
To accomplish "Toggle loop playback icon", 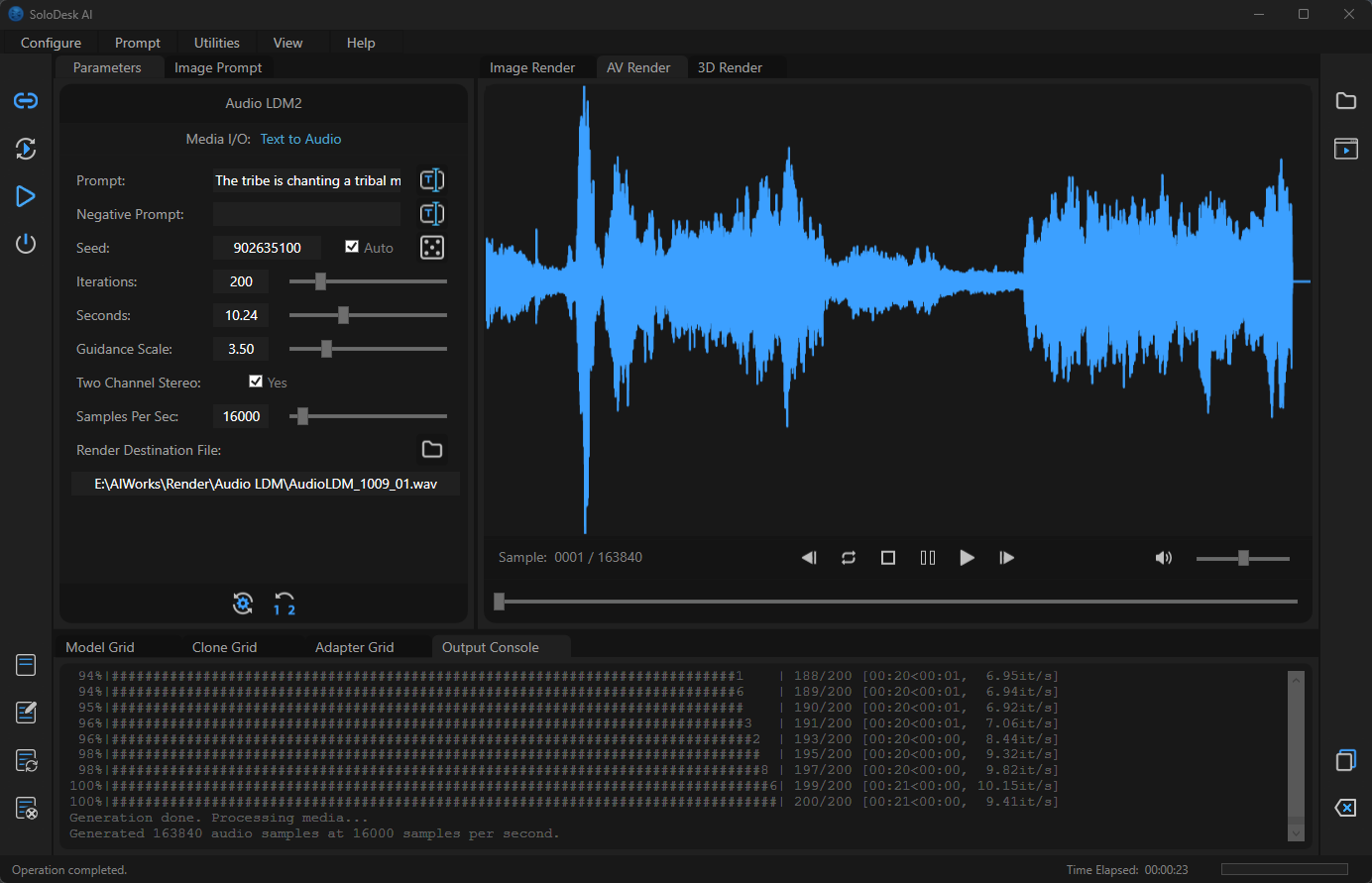I will (849, 558).
